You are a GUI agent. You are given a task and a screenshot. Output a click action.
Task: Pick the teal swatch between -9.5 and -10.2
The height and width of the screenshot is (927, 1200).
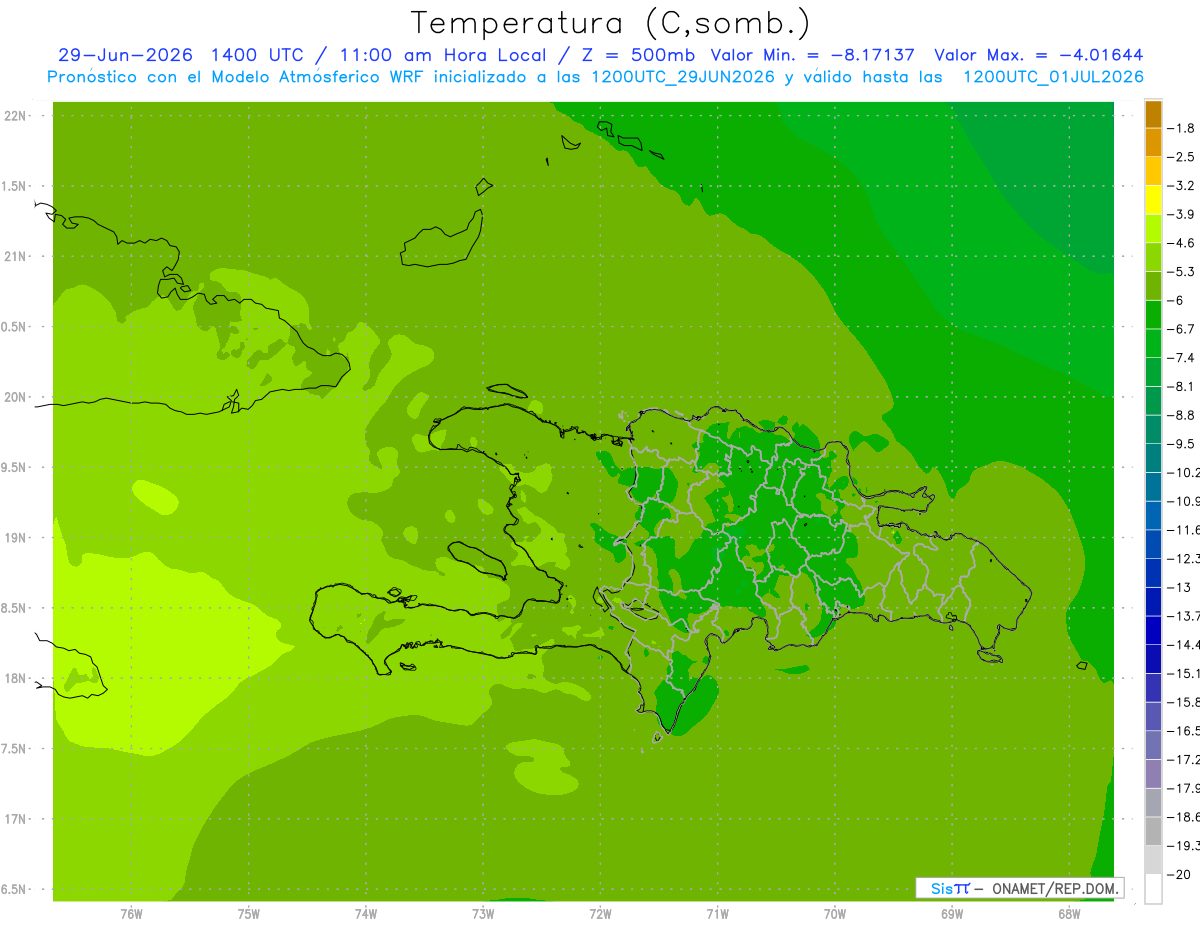tap(1153, 458)
